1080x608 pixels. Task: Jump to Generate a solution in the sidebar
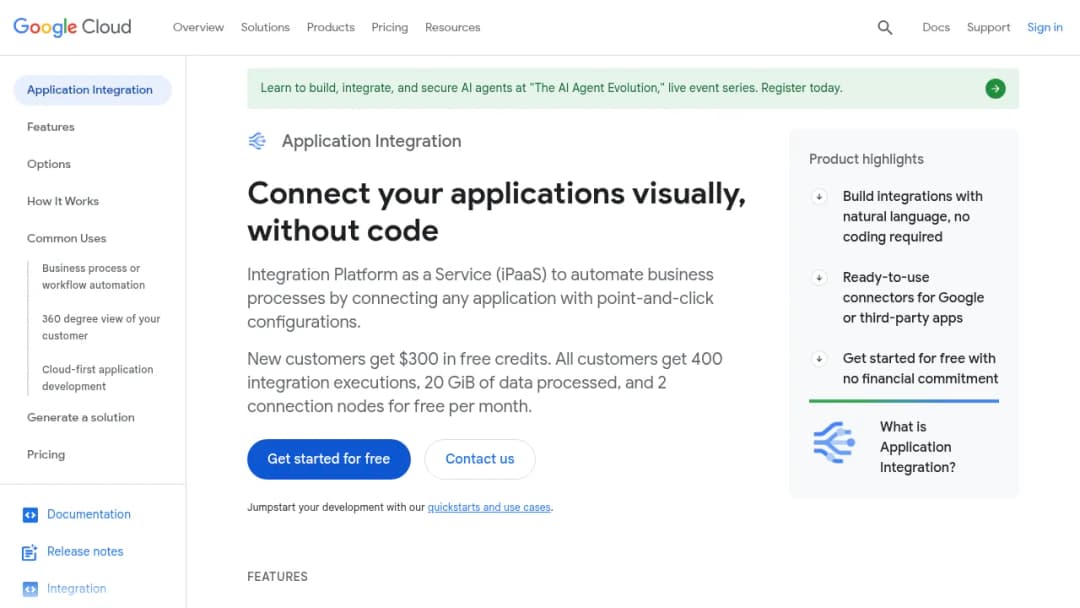(x=81, y=418)
